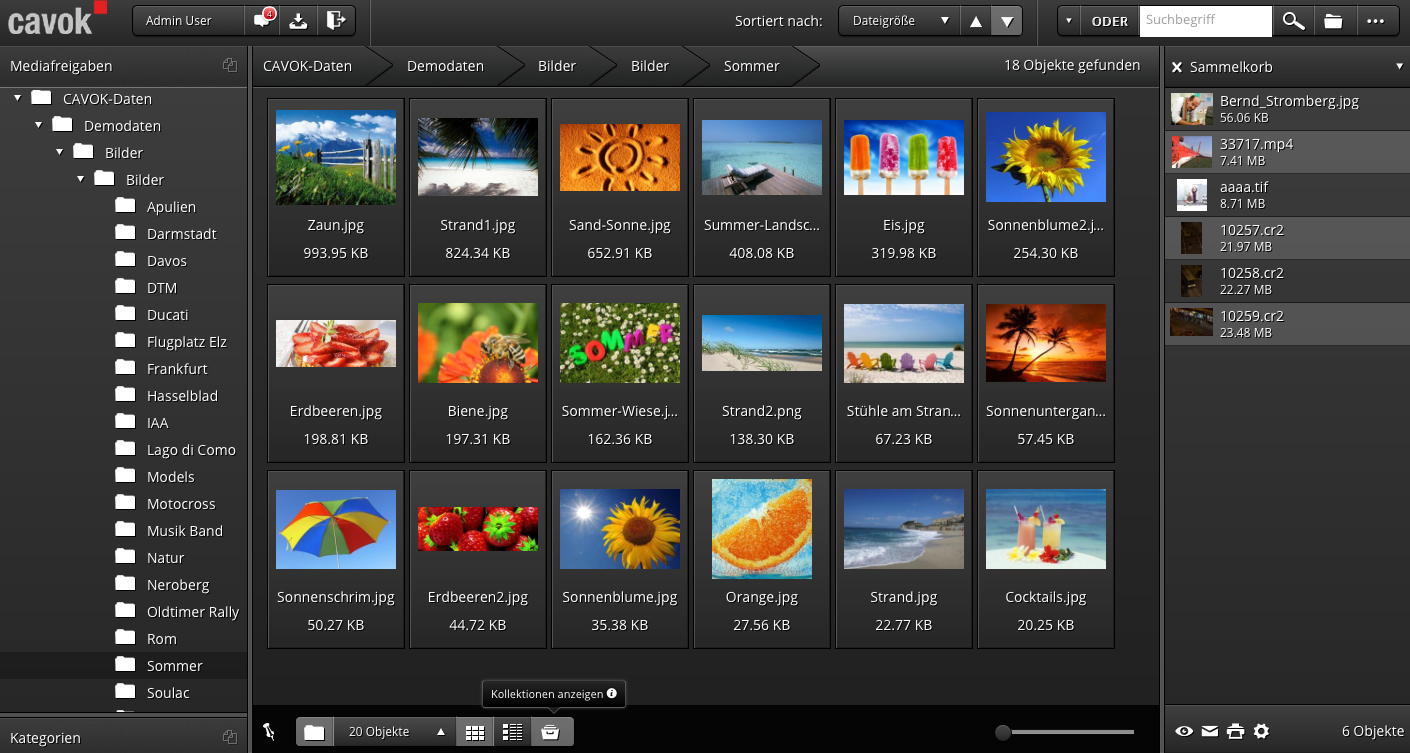Select the Apulien folder
Screen dimensions: 1410x753
point(171,207)
